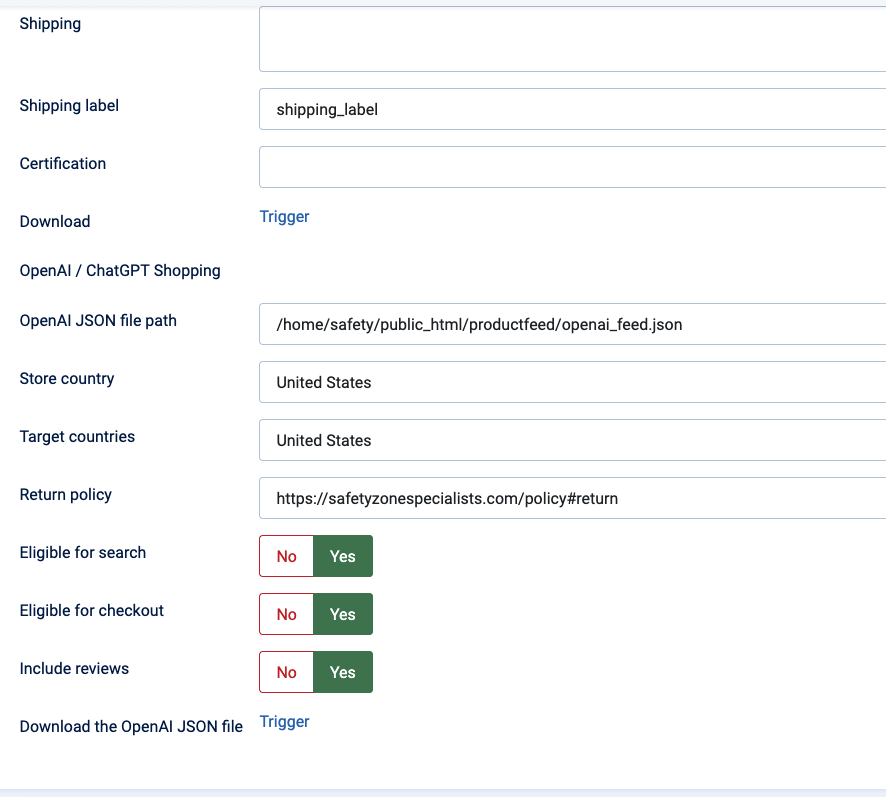Click the Eligible for search label

pyautogui.click(x=83, y=552)
